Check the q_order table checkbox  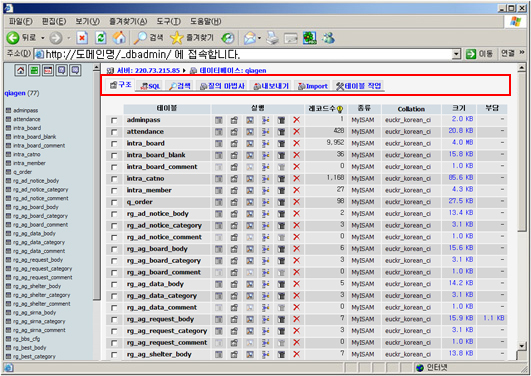tap(114, 202)
